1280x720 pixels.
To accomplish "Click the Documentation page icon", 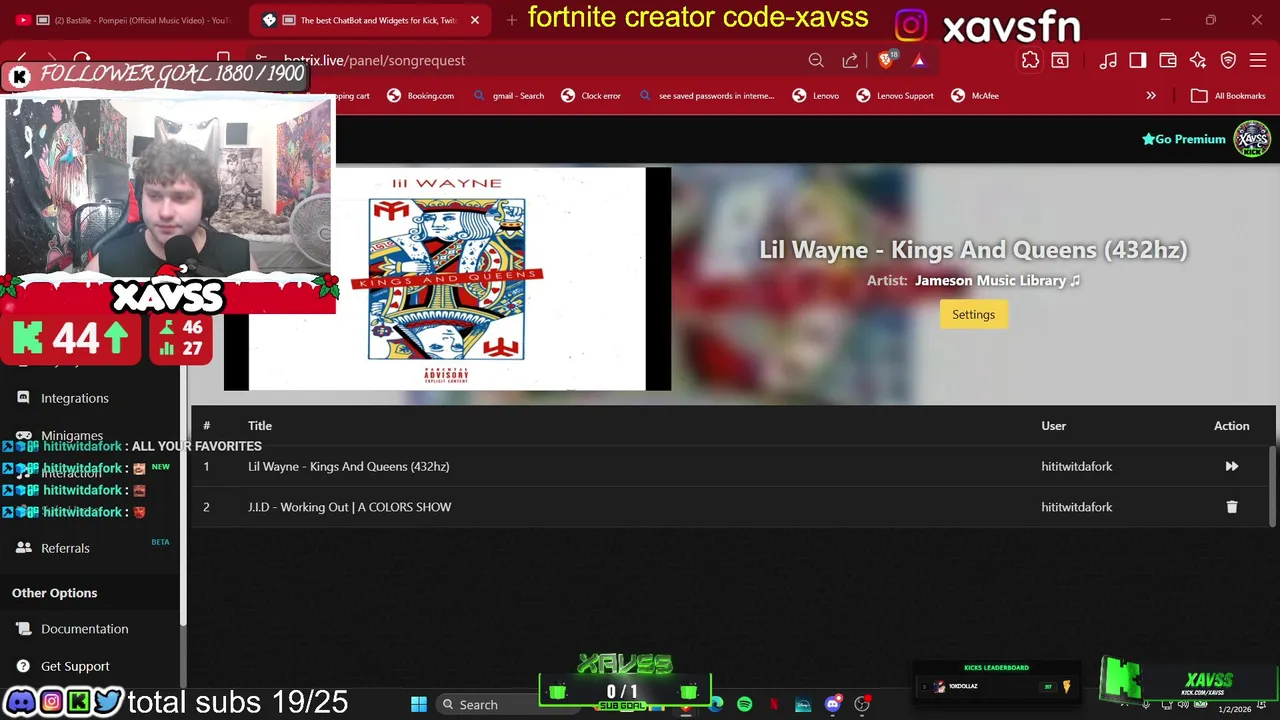I will tap(23, 629).
